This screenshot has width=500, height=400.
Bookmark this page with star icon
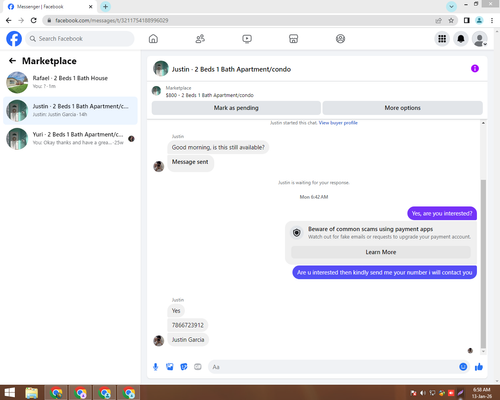(x=451, y=20)
